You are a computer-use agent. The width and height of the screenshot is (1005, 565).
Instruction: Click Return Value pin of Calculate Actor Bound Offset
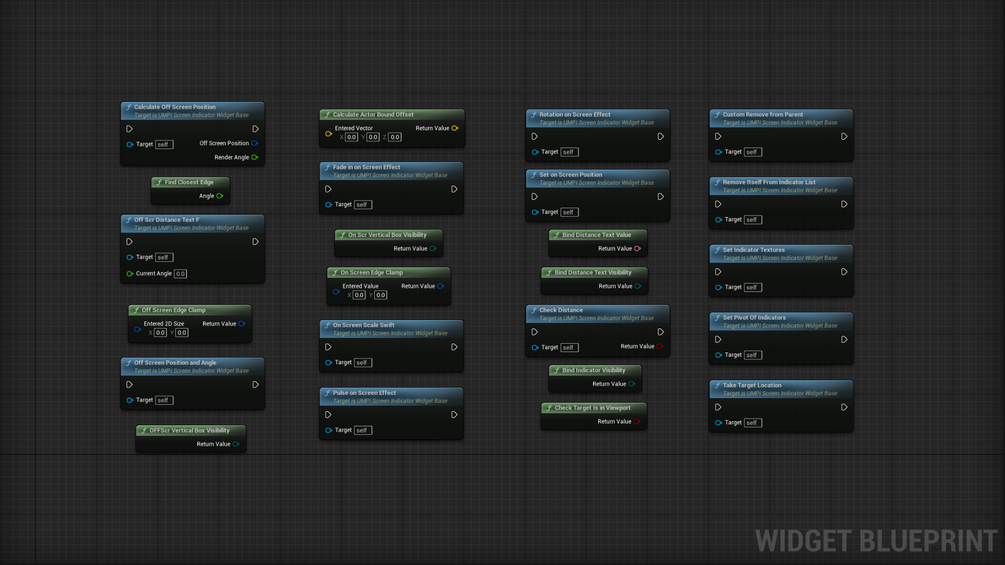click(x=454, y=128)
